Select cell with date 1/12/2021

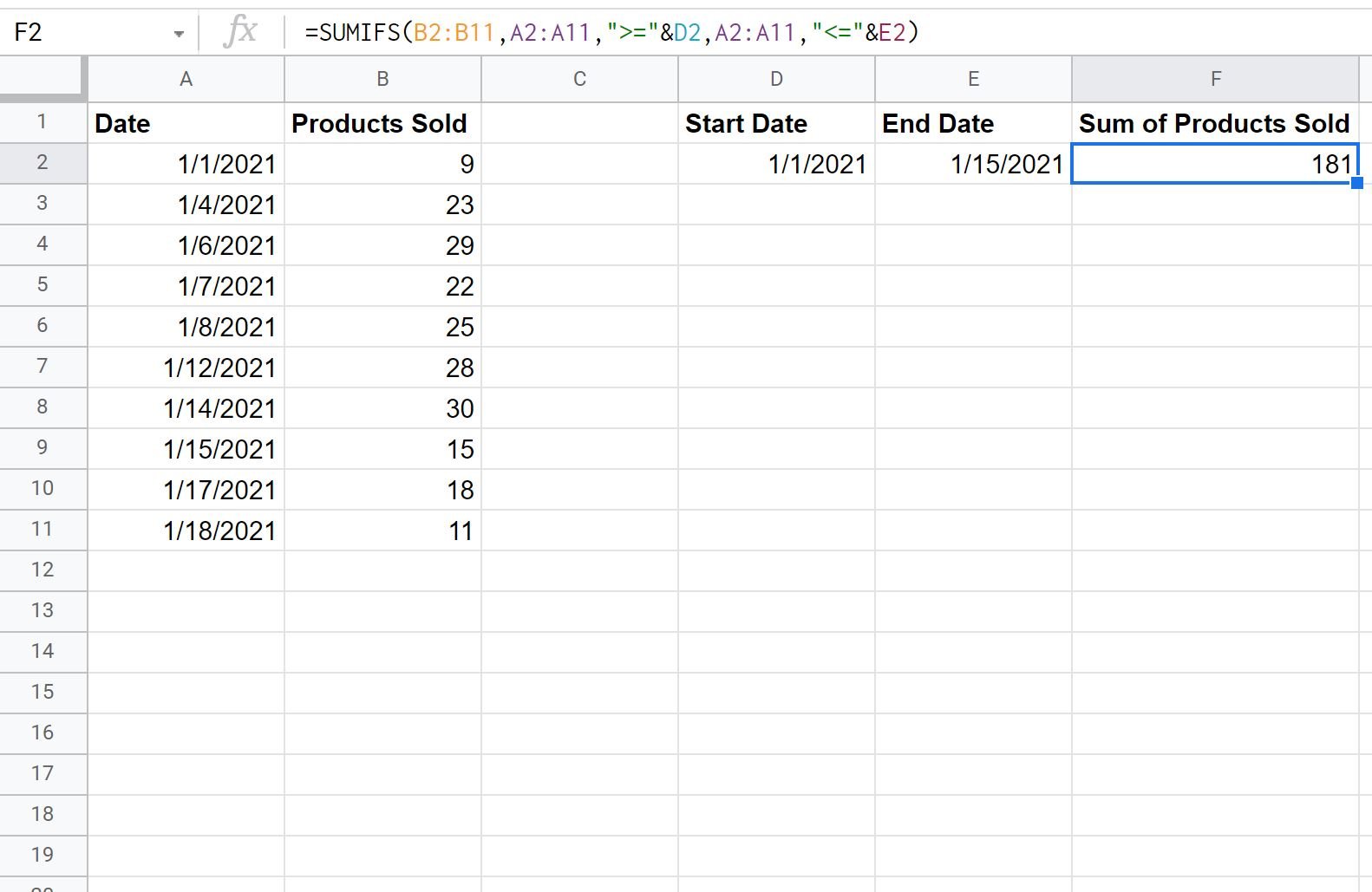[x=186, y=368]
